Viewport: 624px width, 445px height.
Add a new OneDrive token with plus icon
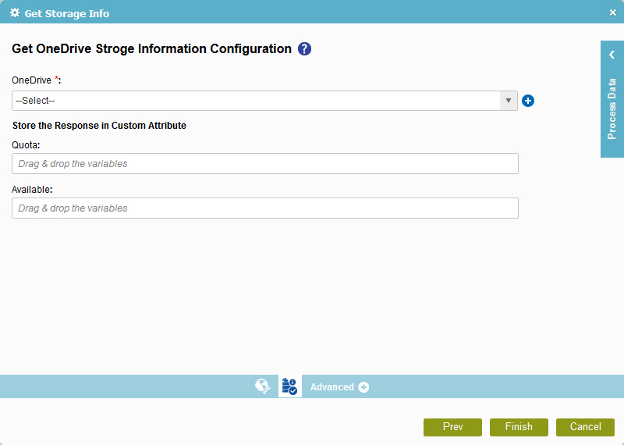(x=528, y=101)
